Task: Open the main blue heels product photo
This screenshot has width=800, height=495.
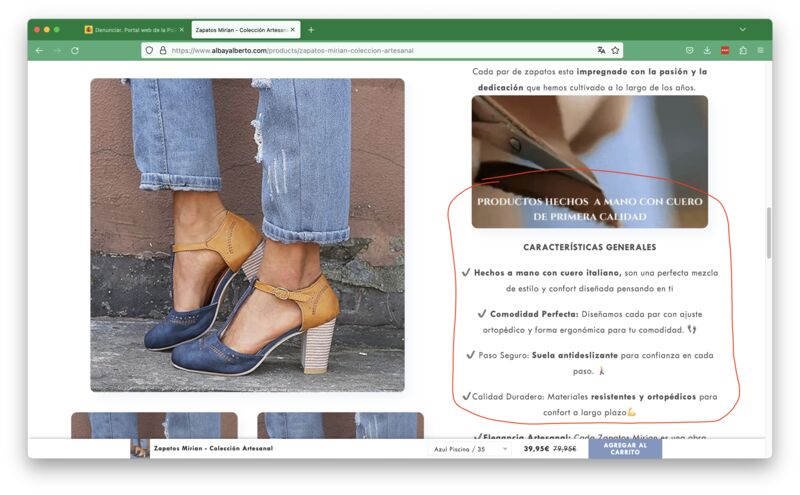Action: pos(247,235)
